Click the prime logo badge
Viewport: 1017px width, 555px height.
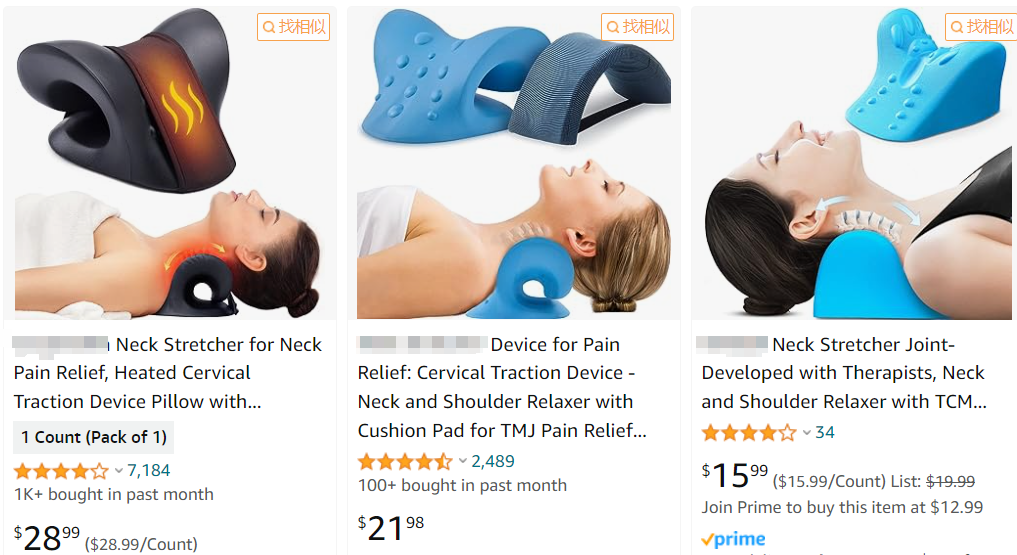click(x=734, y=539)
